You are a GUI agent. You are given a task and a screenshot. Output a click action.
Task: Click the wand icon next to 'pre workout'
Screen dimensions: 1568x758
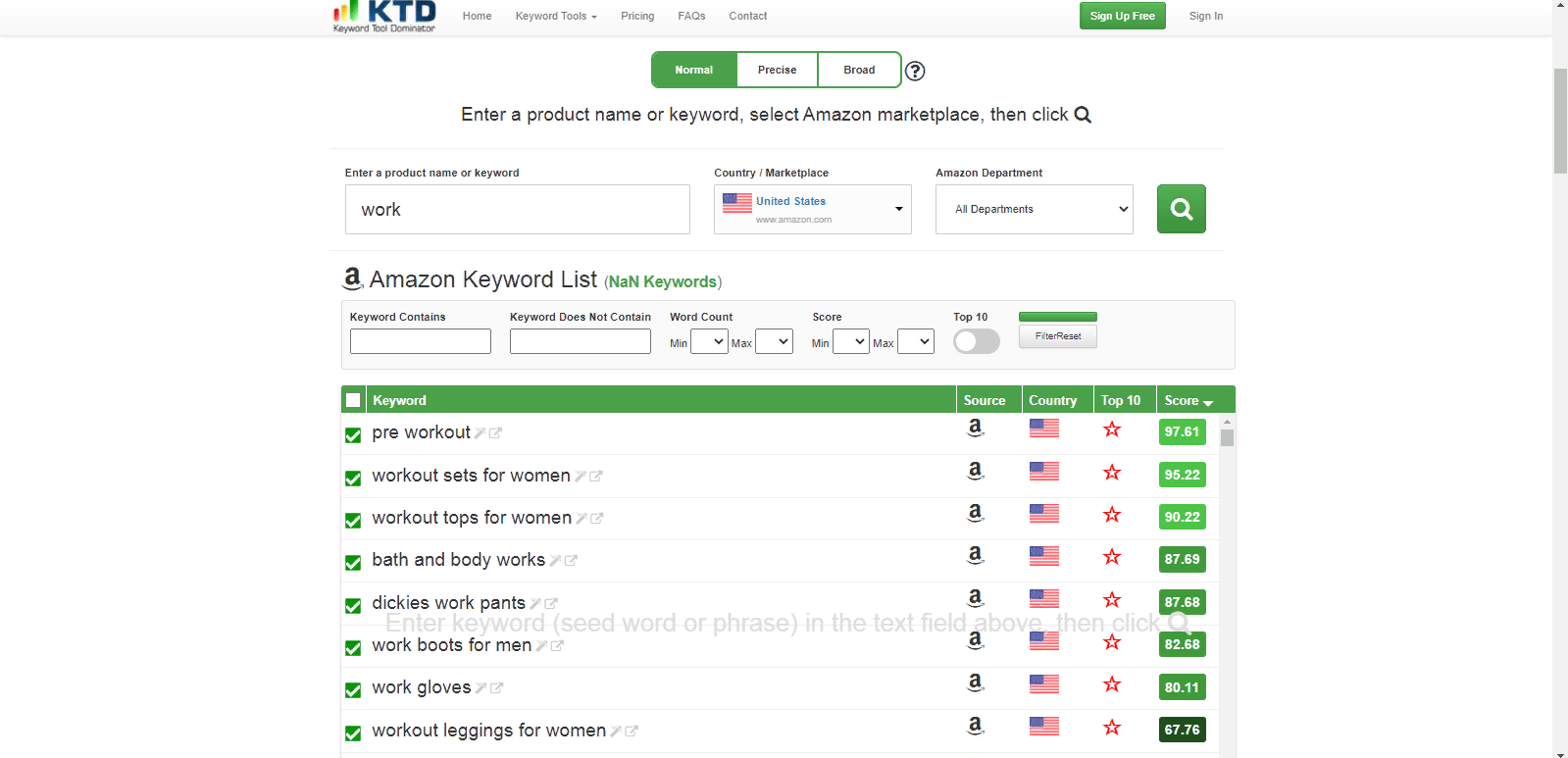(481, 432)
